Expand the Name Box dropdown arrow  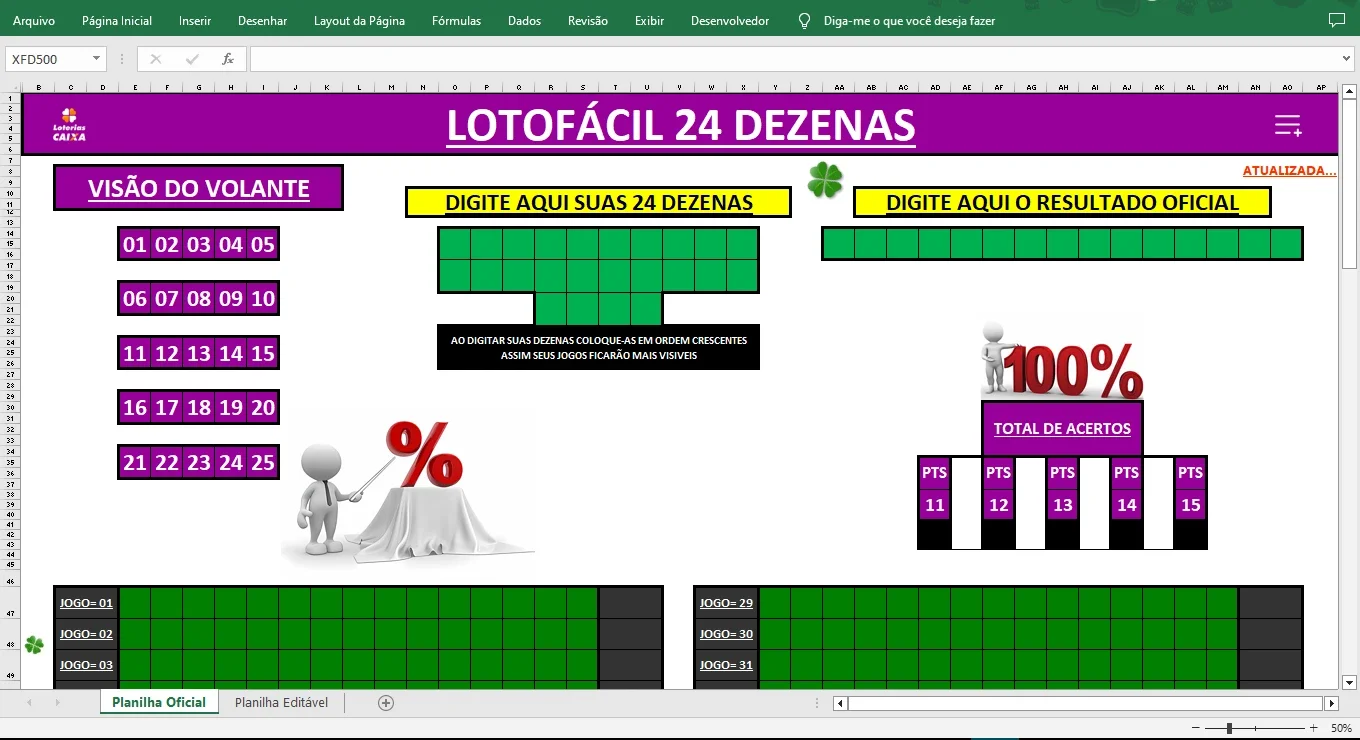pyautogui.click(x=97, y=59)
